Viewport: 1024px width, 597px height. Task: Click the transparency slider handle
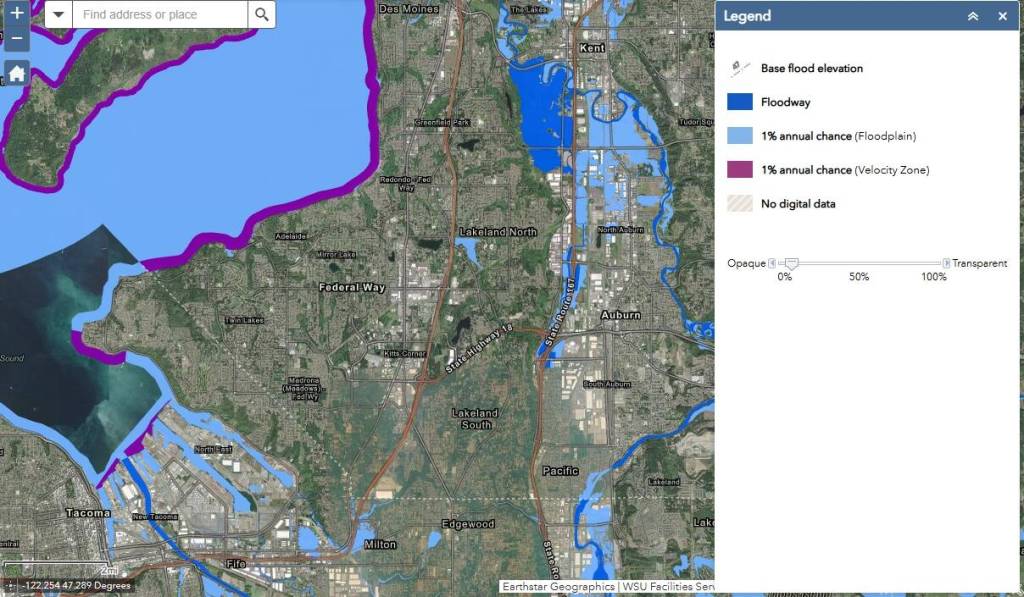(x=791, y=263)
